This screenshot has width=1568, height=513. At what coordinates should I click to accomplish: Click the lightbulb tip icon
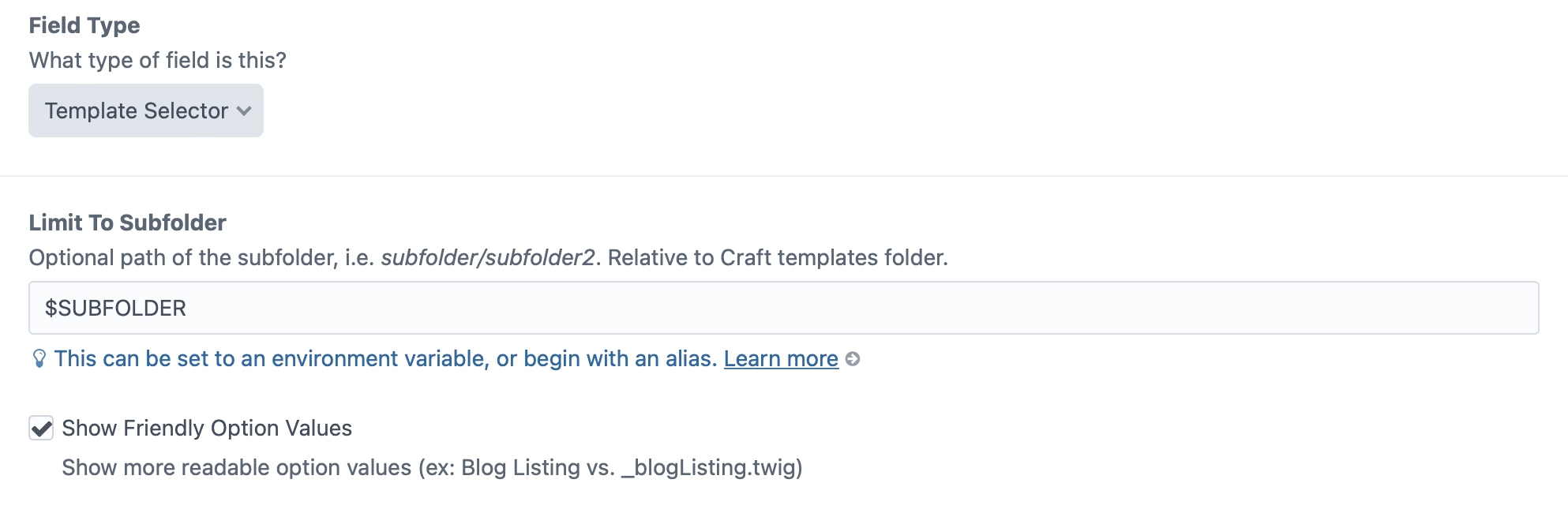(x=39, y=359)
